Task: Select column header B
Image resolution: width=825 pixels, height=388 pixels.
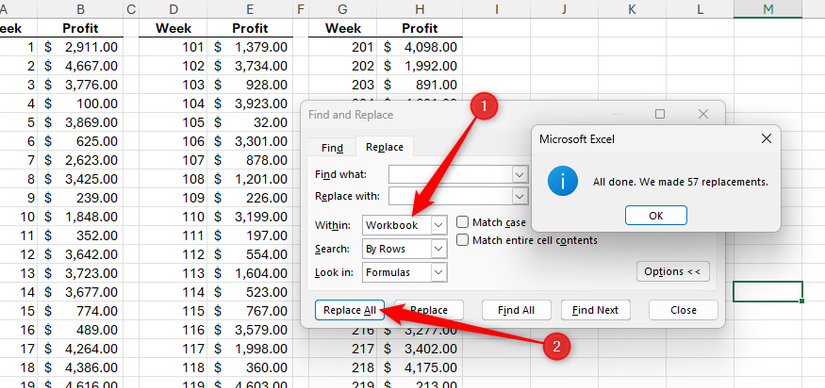Action: [81, 9]
